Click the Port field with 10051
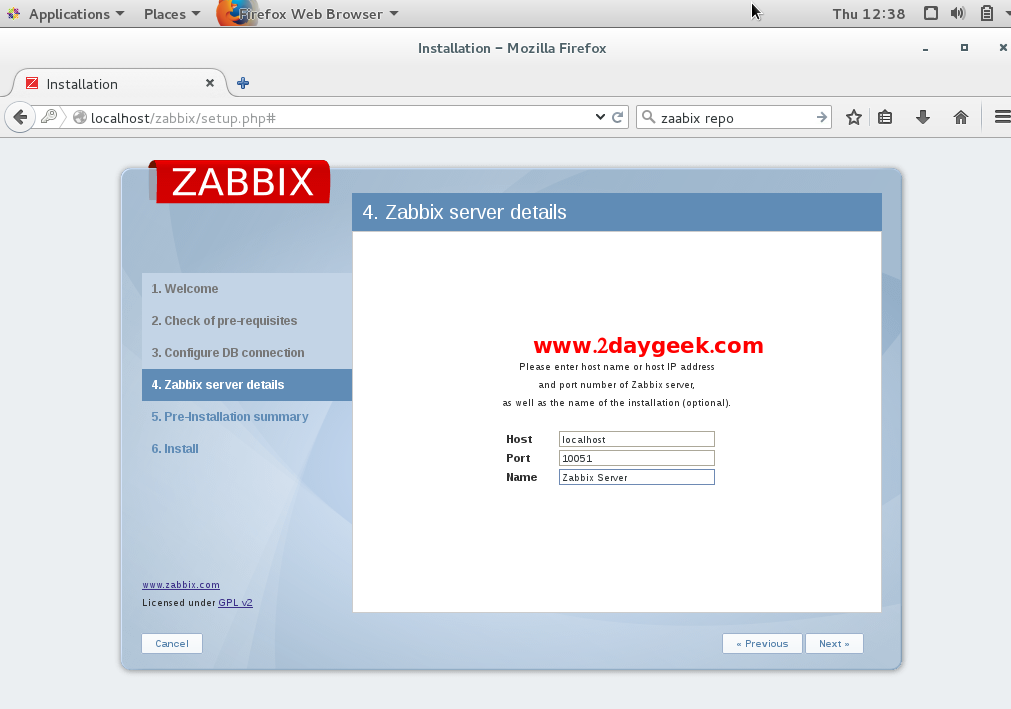 tap(636, 458)
